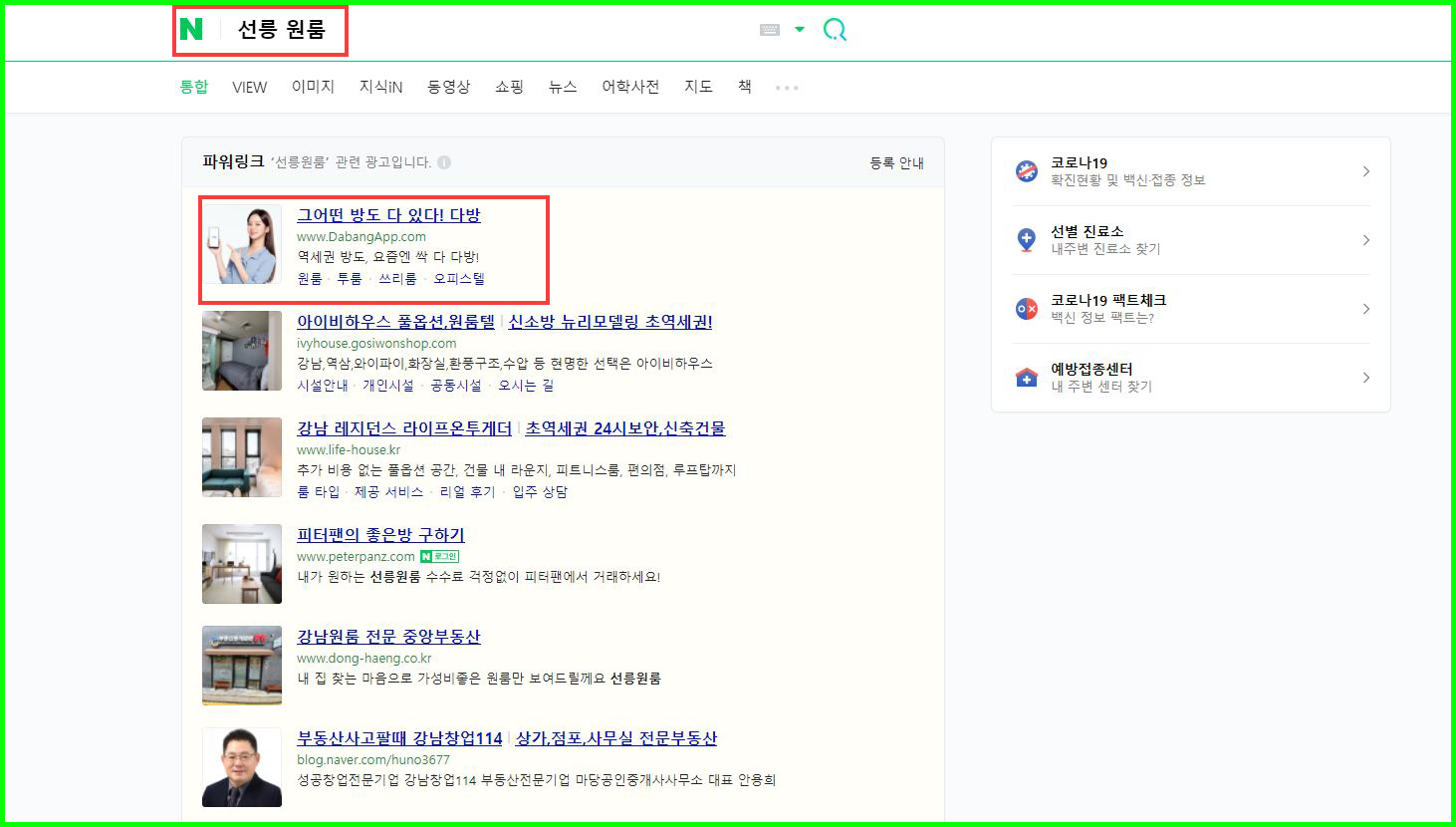Click the 예방접종센터 house icon
Screen dimensions: 1456x827
point(1027,378)
